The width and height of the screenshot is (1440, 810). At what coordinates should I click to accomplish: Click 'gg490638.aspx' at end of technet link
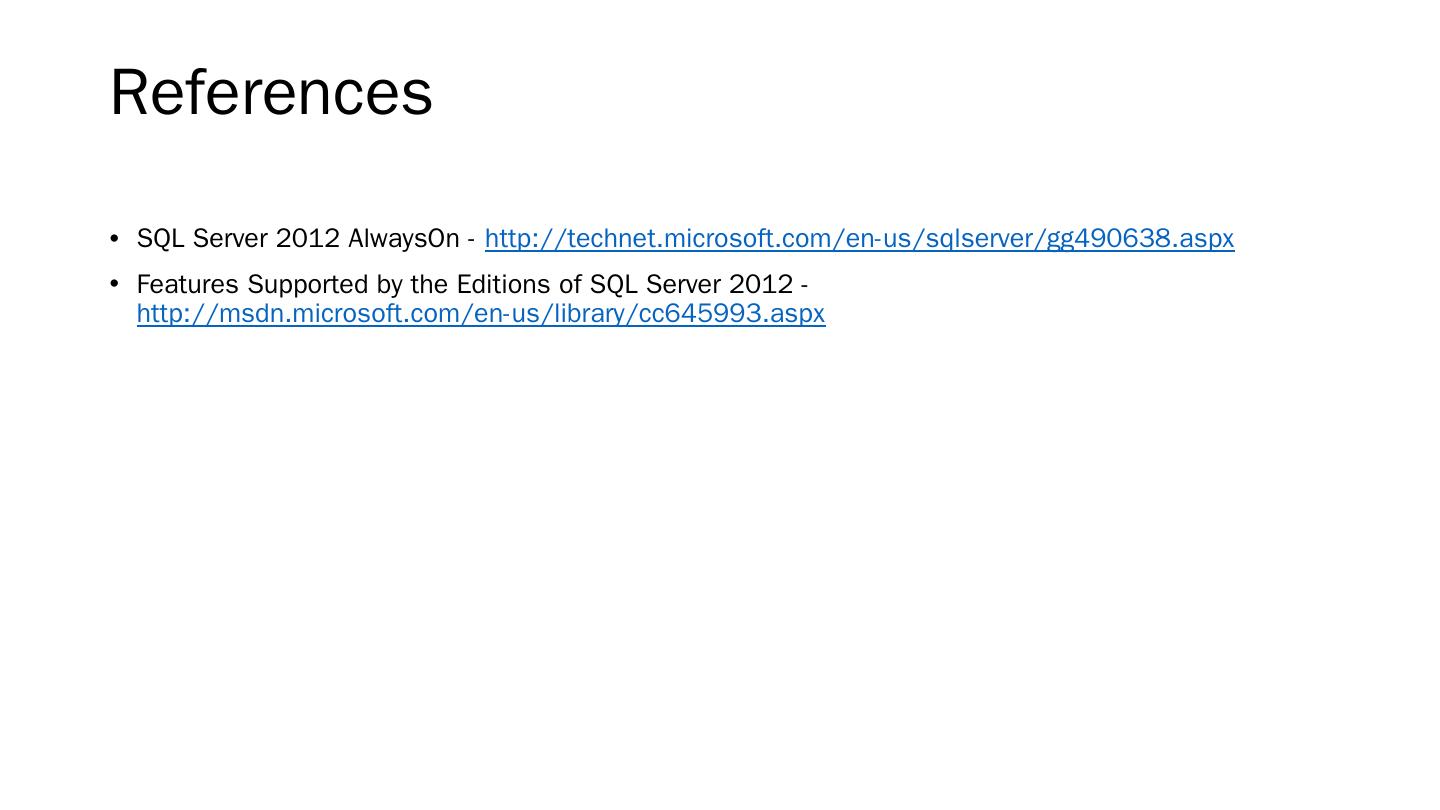pyautogui.click(x=1140, y=239)
